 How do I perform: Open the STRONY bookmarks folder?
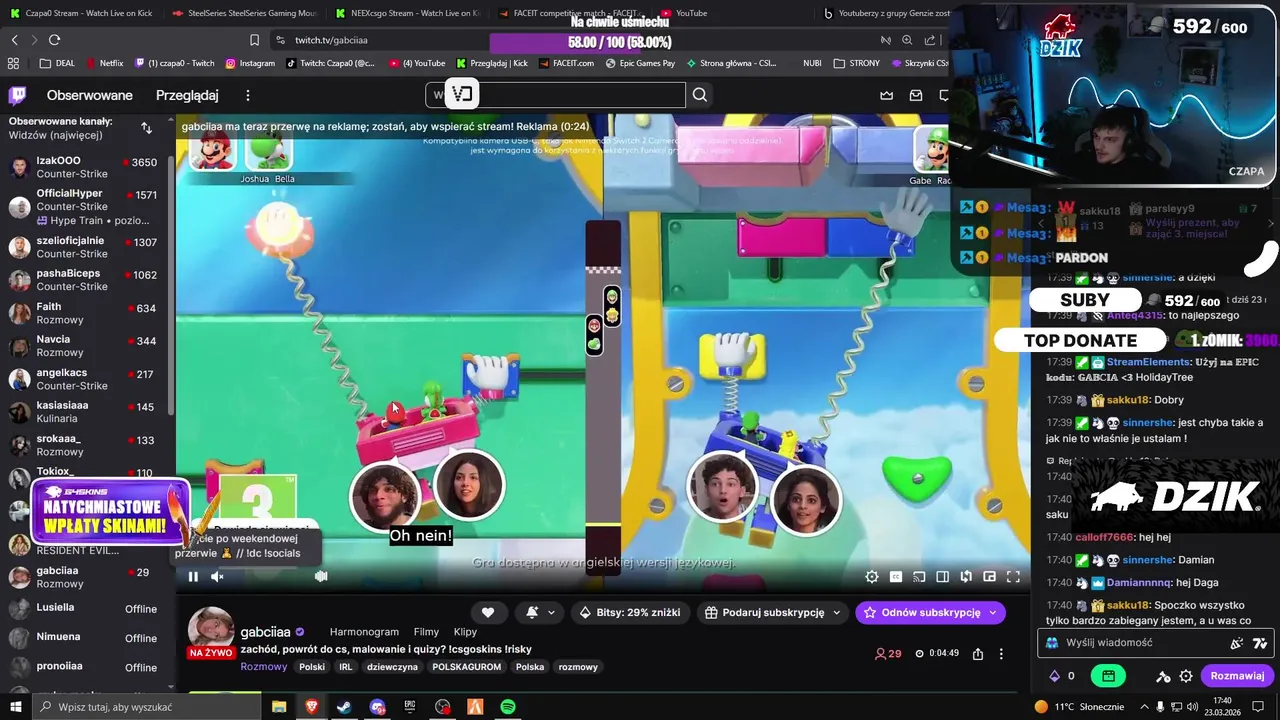pyautogui.click(x=856, y=63)
